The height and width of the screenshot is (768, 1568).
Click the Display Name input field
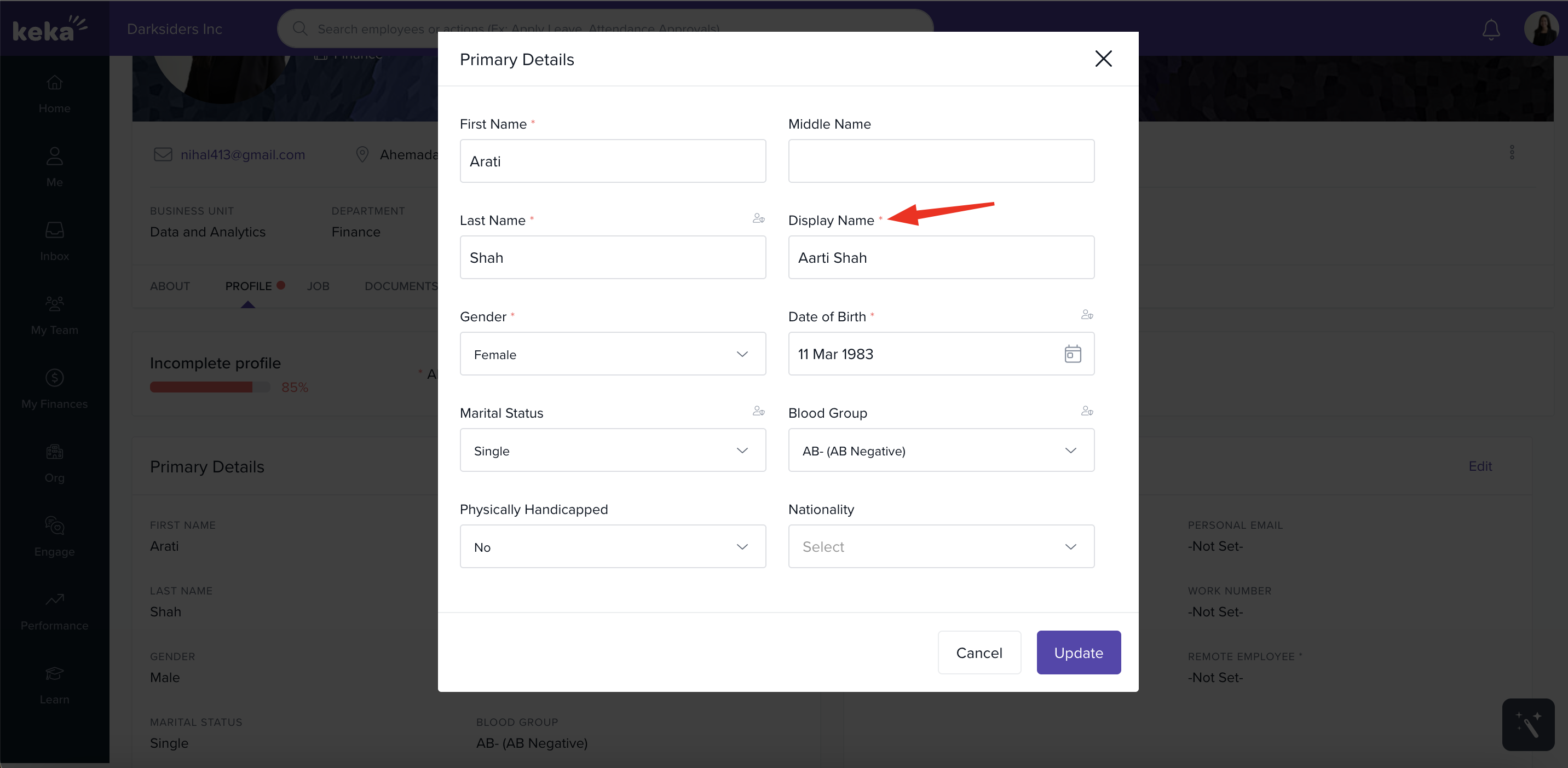941,257
